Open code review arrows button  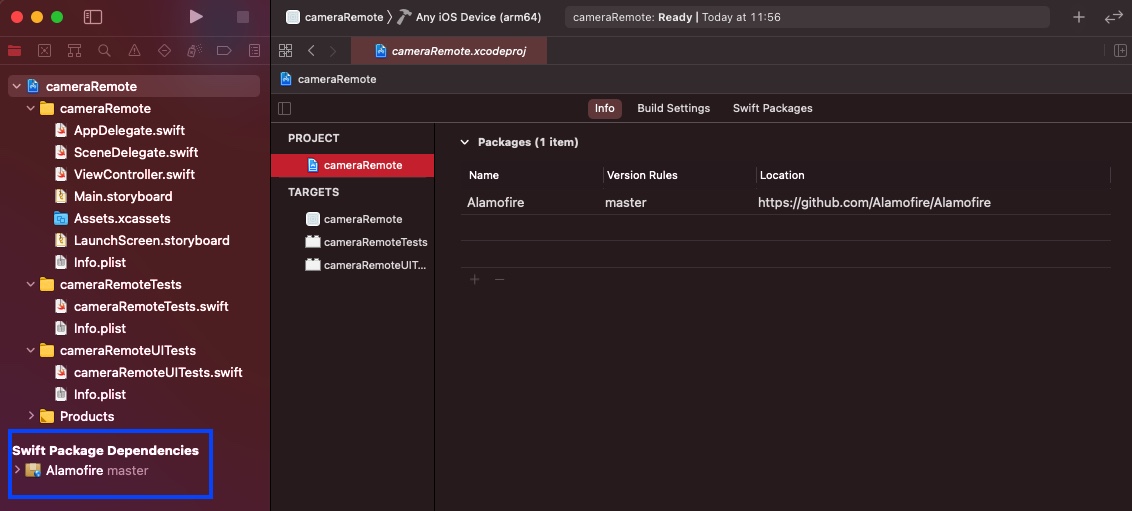click(1113, 17)
